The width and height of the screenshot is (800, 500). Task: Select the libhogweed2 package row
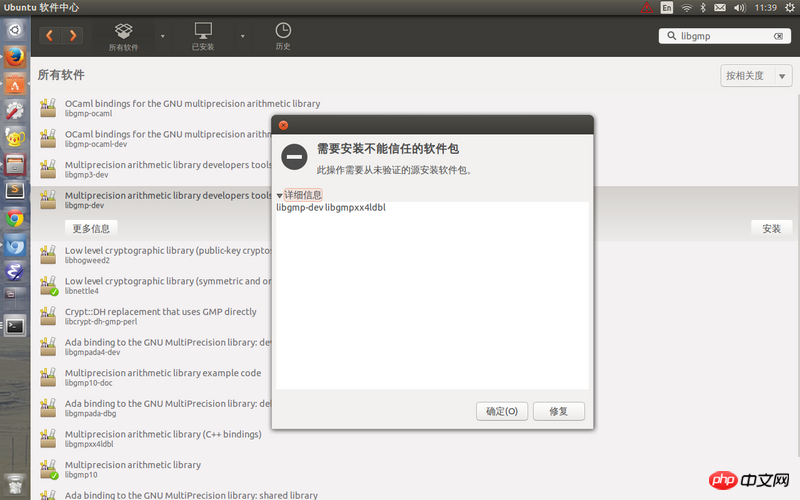(153, 255)
